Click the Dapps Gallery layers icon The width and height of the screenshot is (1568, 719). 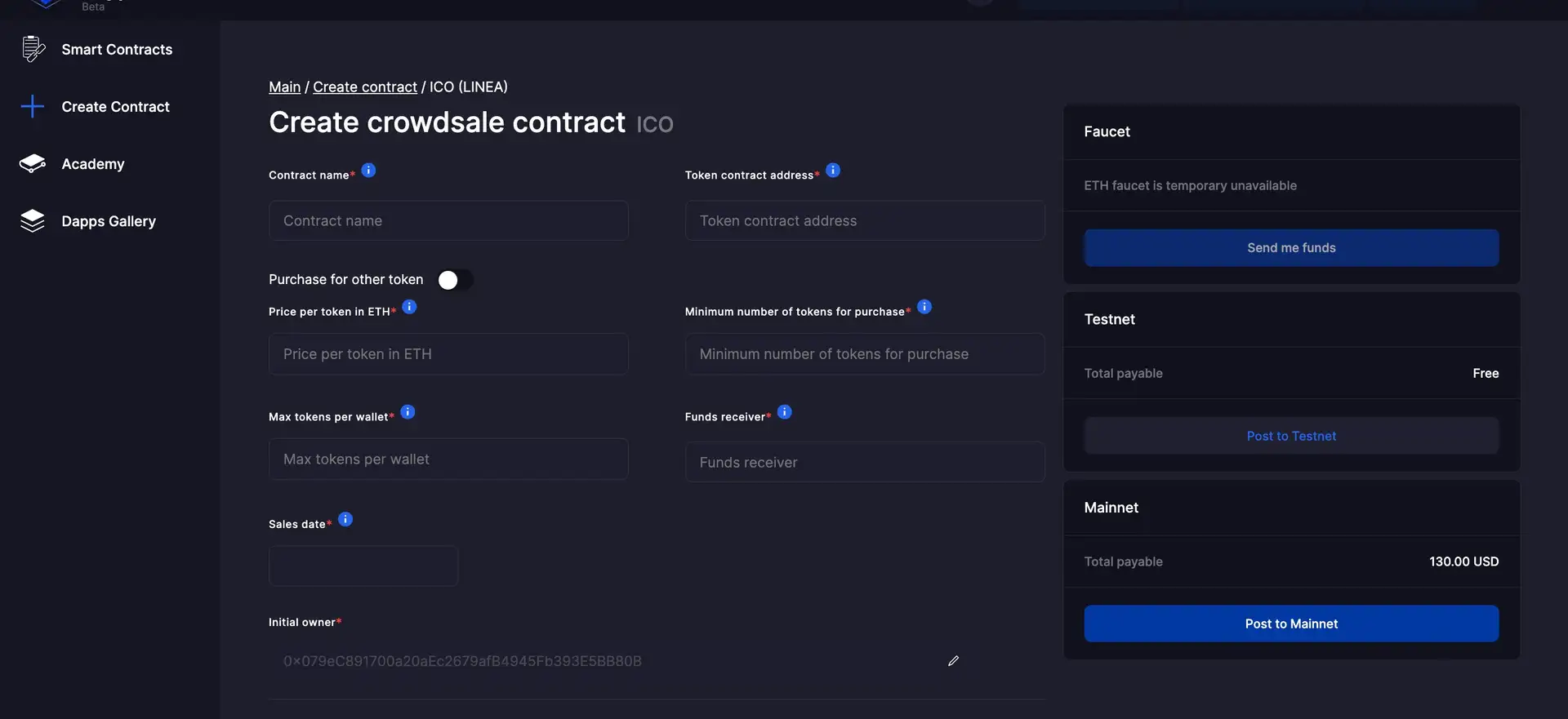33,220
